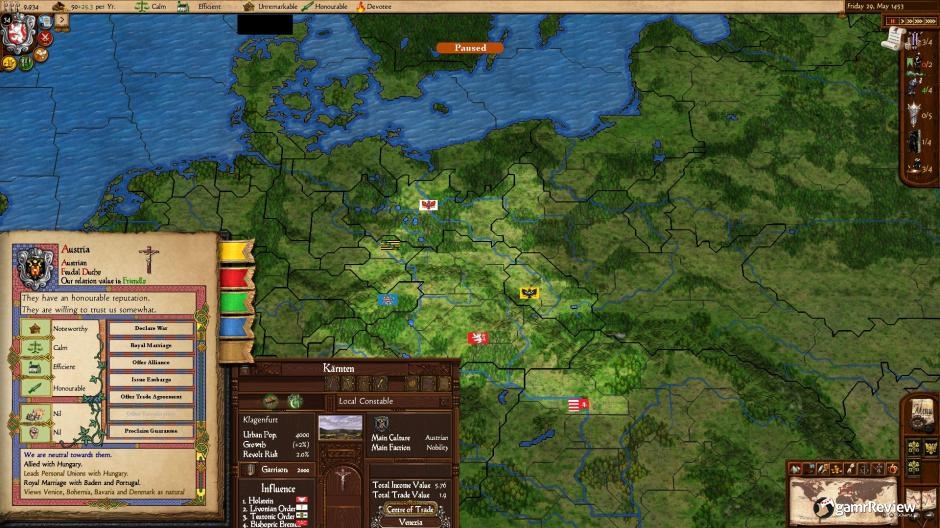Select Teutonic Order in Influence list
The image size is (940, 528).
(275, 516)
